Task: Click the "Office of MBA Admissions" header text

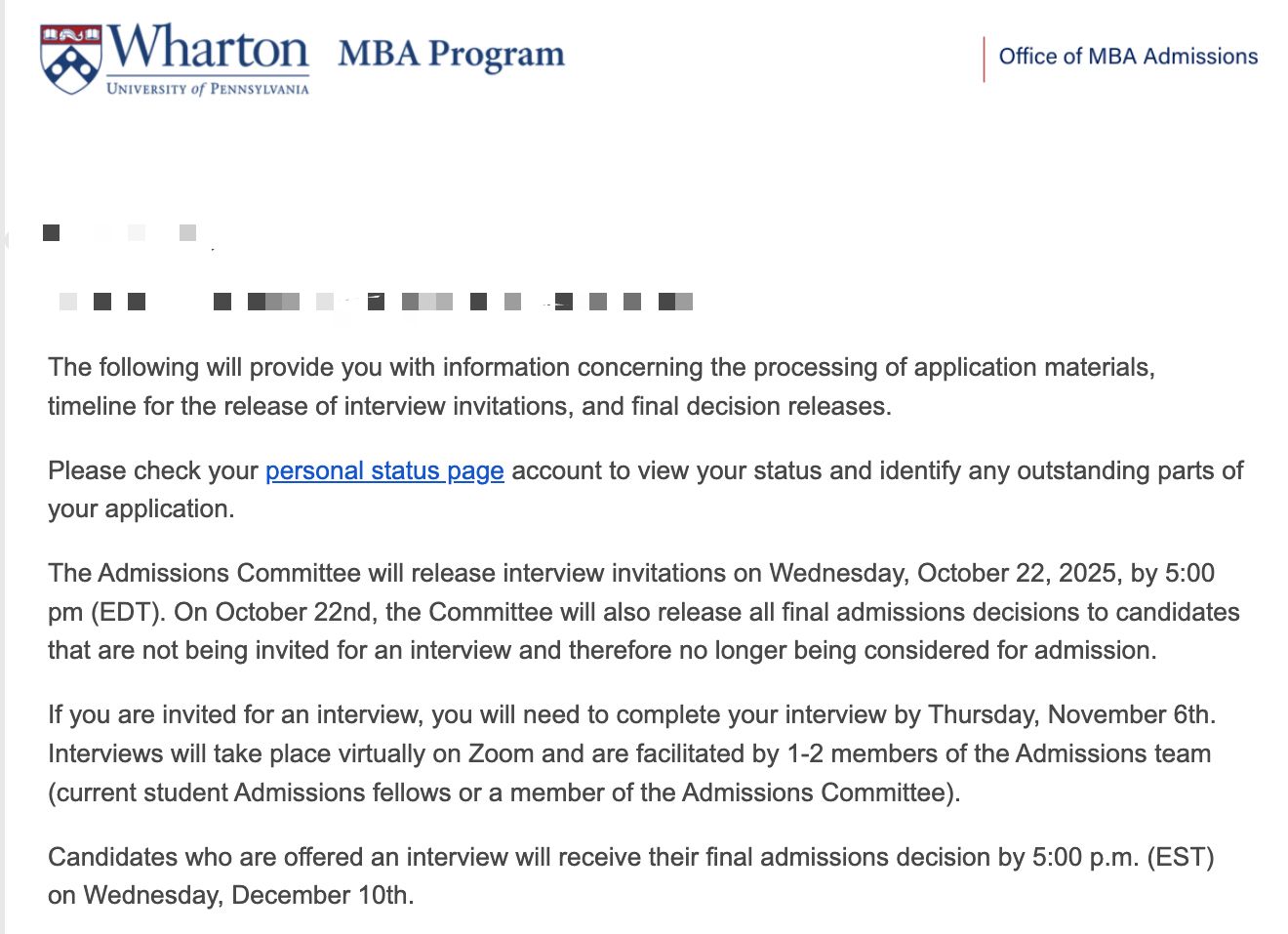Action: pyautogui.click(x=1128, y=57)
